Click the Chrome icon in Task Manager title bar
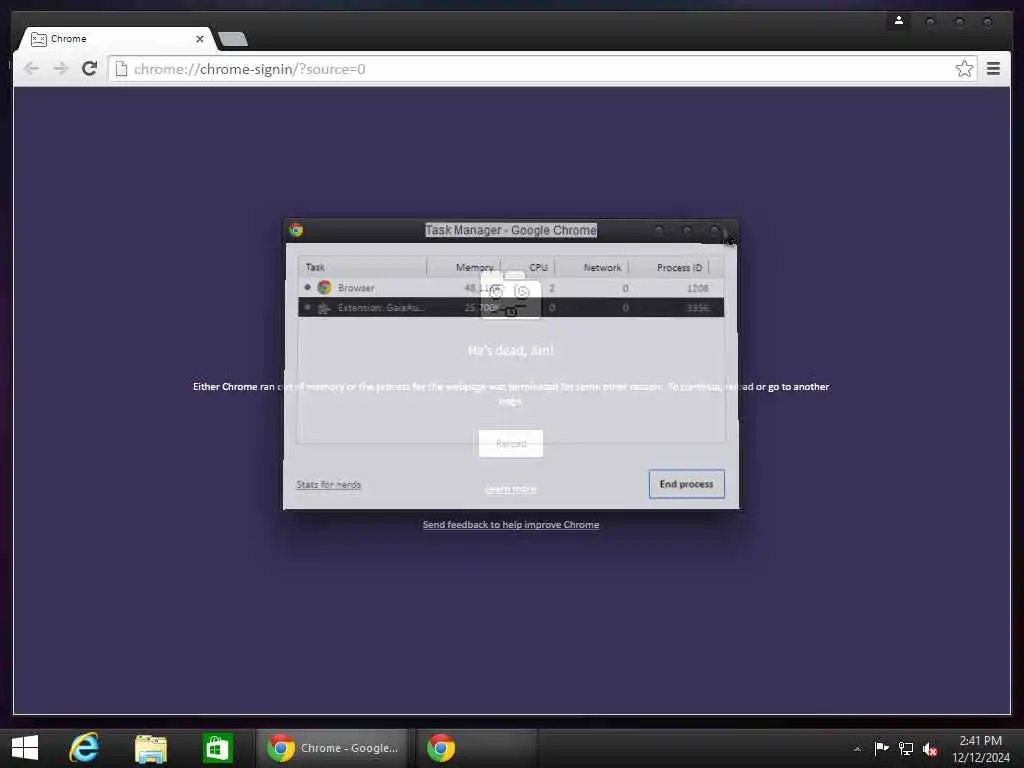1024x768 pixels. (x=296, y=230)
